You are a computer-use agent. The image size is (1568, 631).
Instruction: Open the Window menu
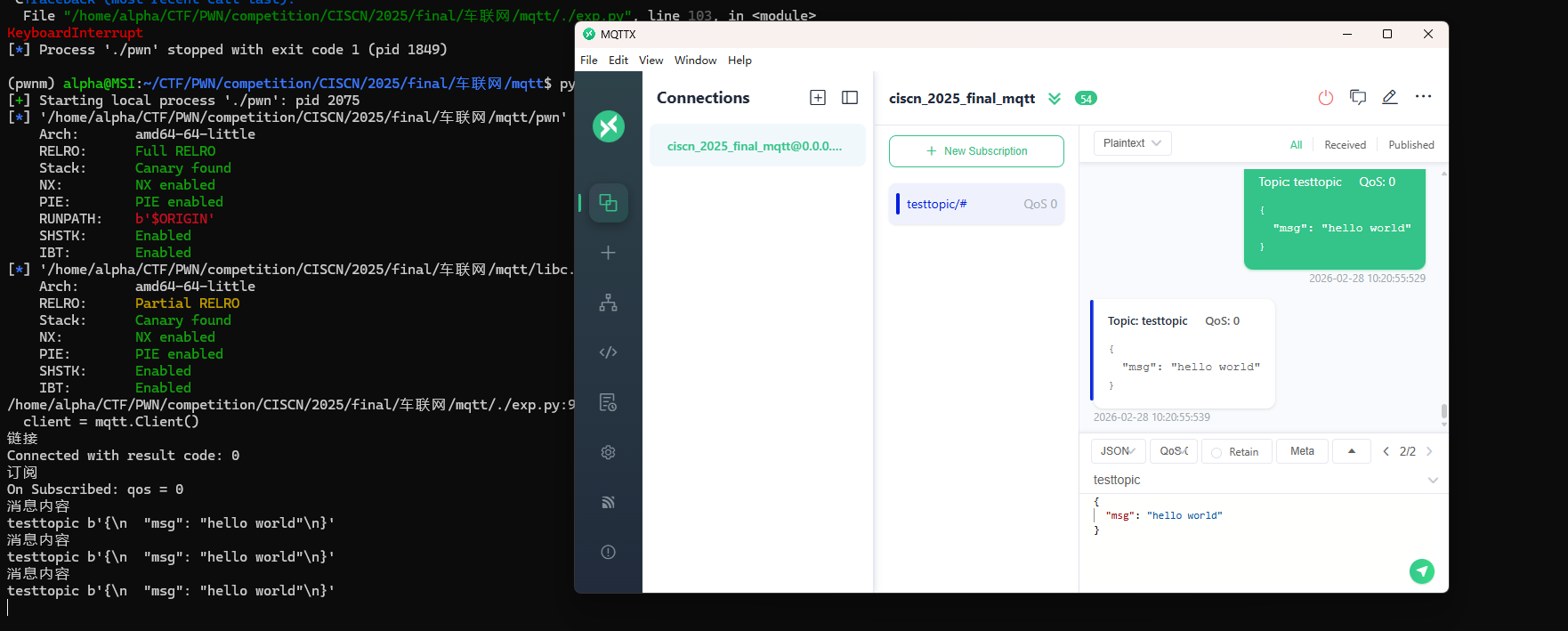(x=695, y=61)
